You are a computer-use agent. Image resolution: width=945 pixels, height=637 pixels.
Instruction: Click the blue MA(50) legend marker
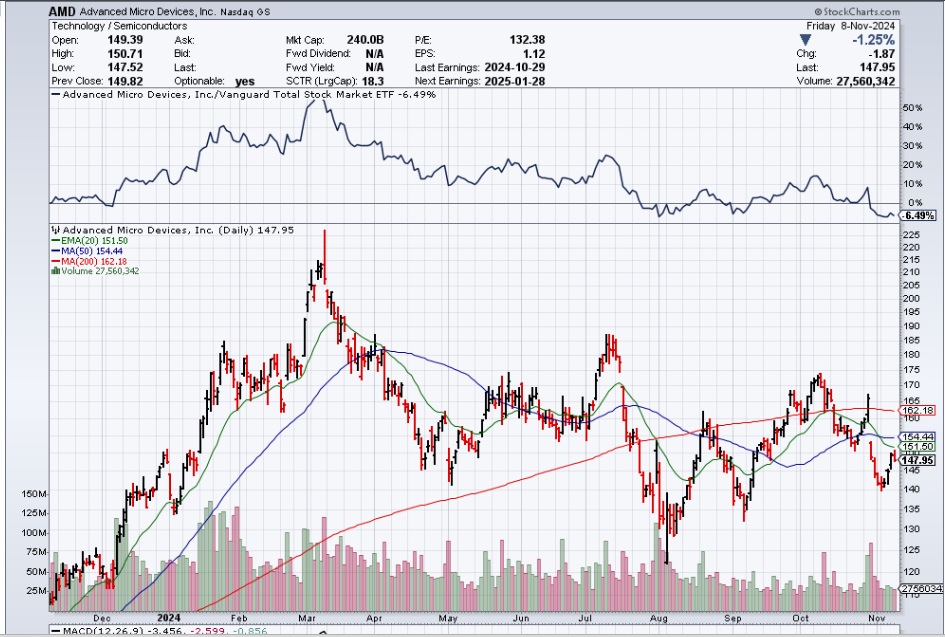pos(56,251)
